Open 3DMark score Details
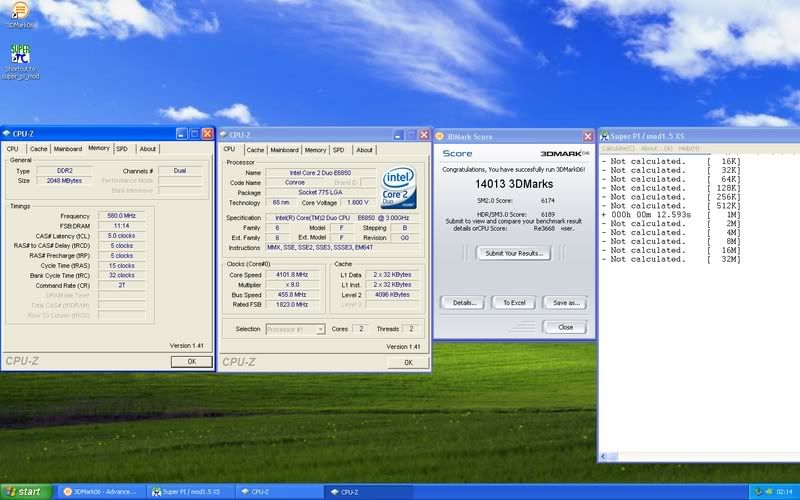800x500 pixels. (464, 303)
